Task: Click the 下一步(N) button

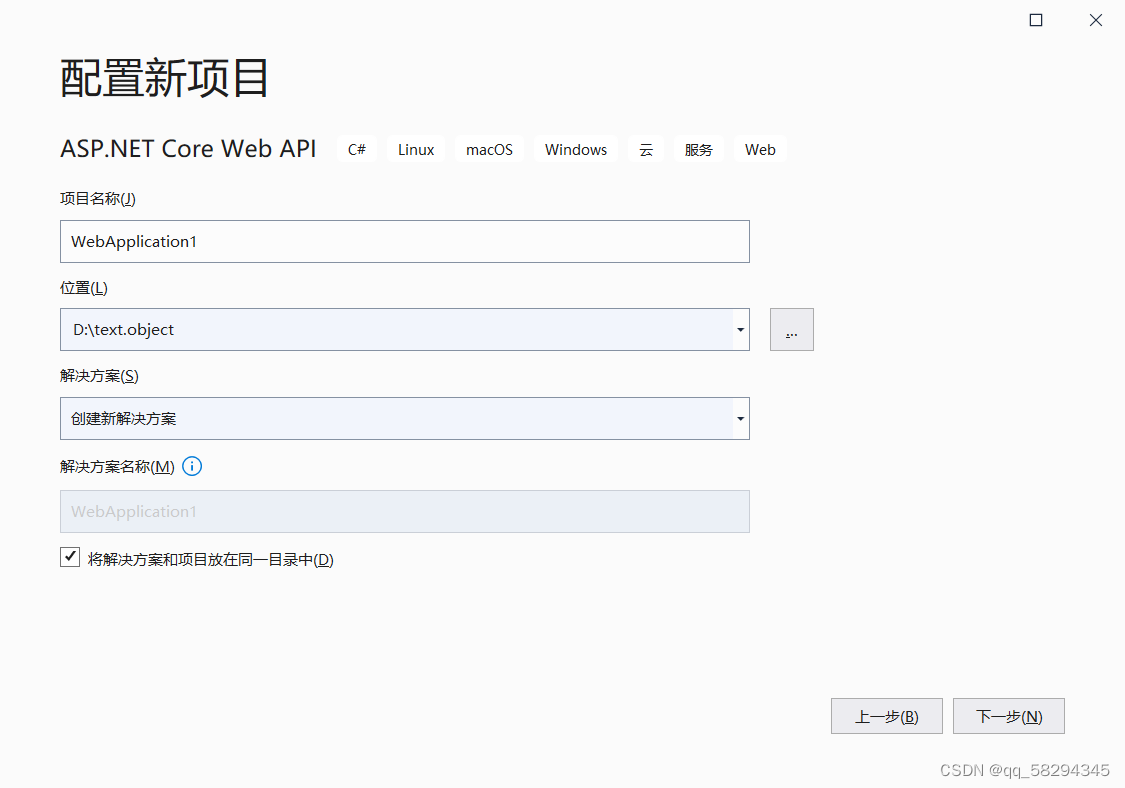Action: point(1008,715)
